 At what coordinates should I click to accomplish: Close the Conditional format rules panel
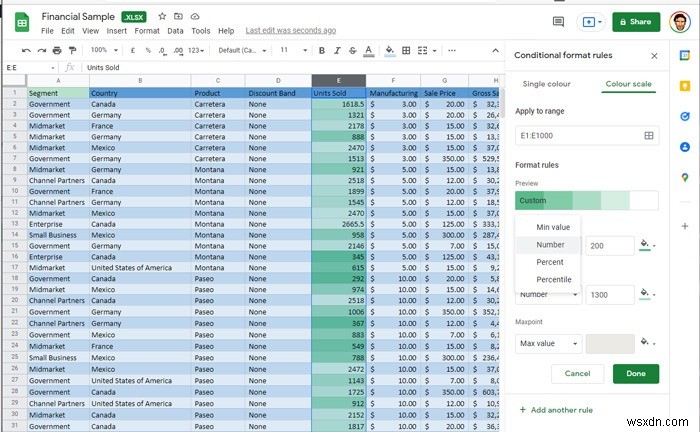pyautogui.click(x=654, y=56)
